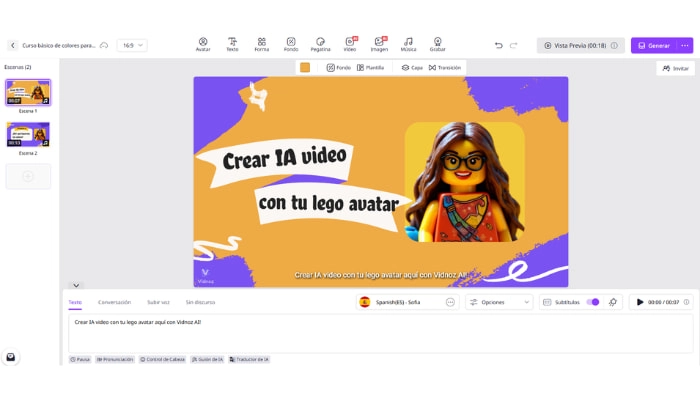The image size is (700, 400).
Task: Switch to the Sin discurso tab
Action: (200, 302)
